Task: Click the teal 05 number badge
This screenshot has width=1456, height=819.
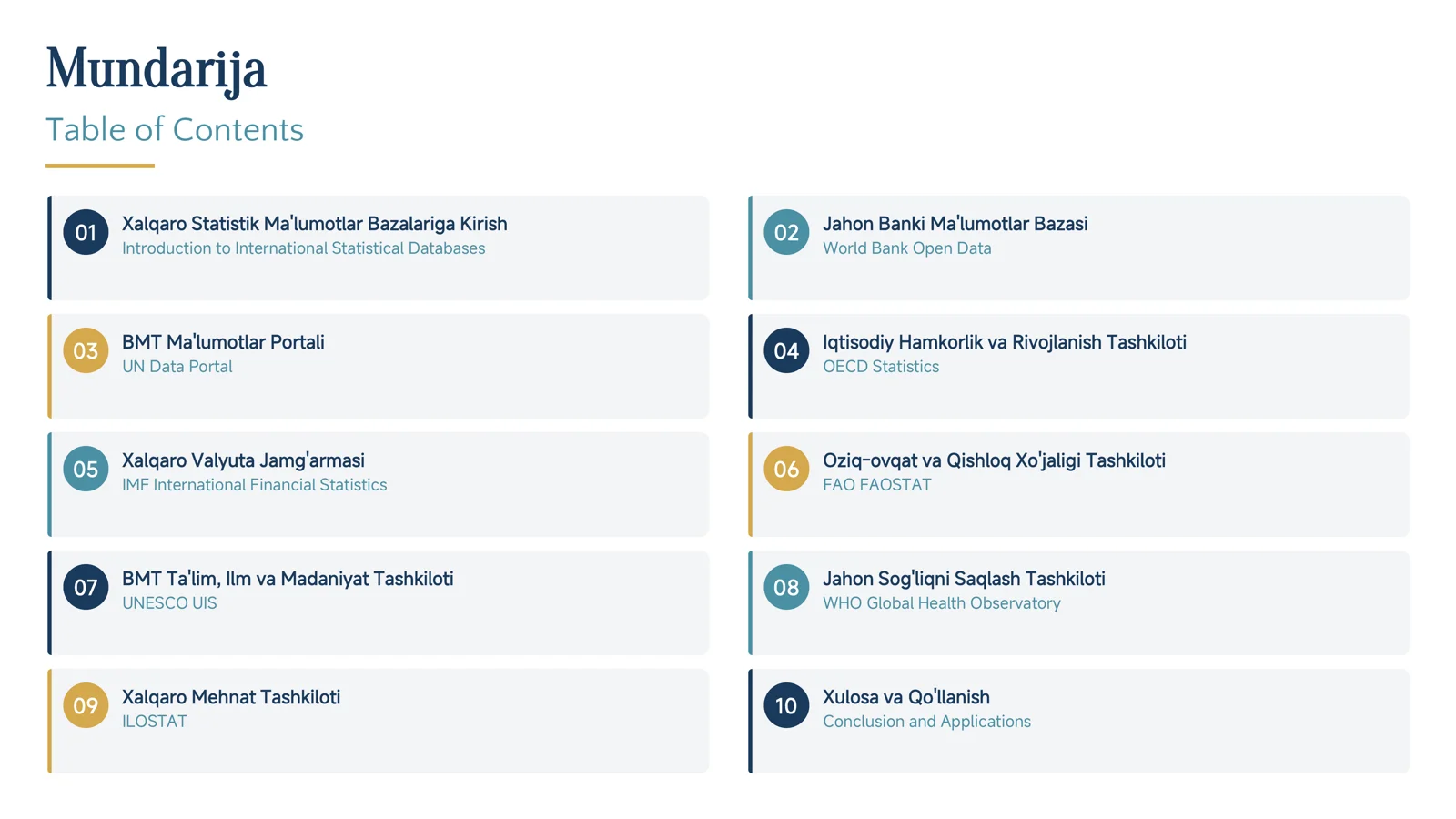Action: [86, 469]
